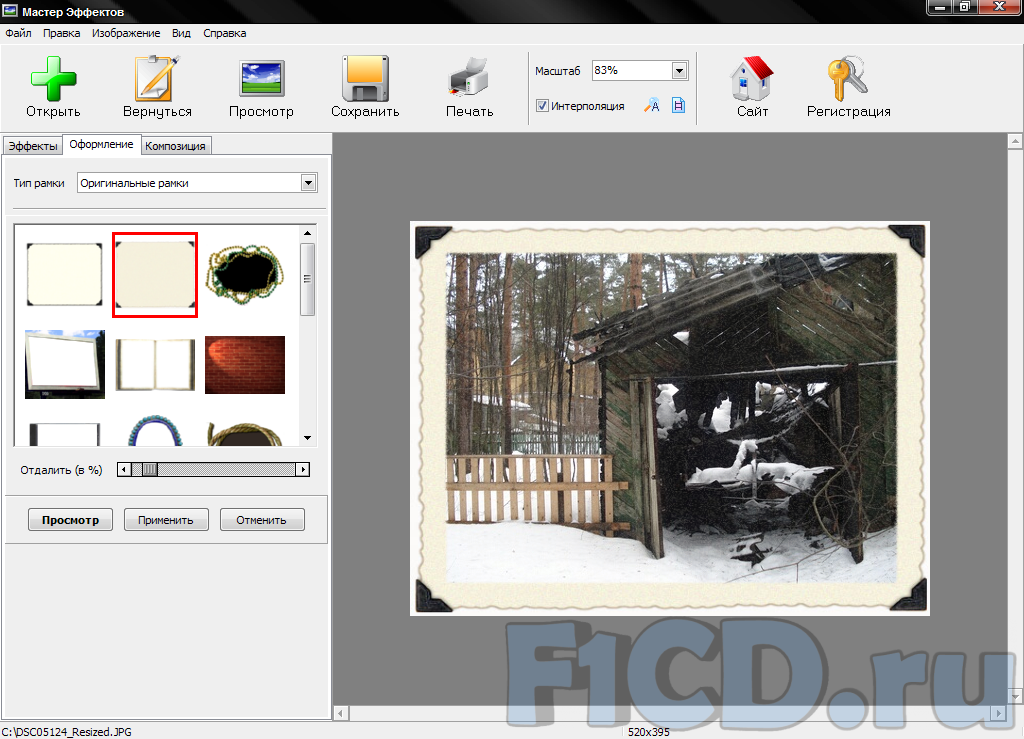Choose the billboard screen frame thumbnail
The image size is (1024, 739).
[65, 364]
